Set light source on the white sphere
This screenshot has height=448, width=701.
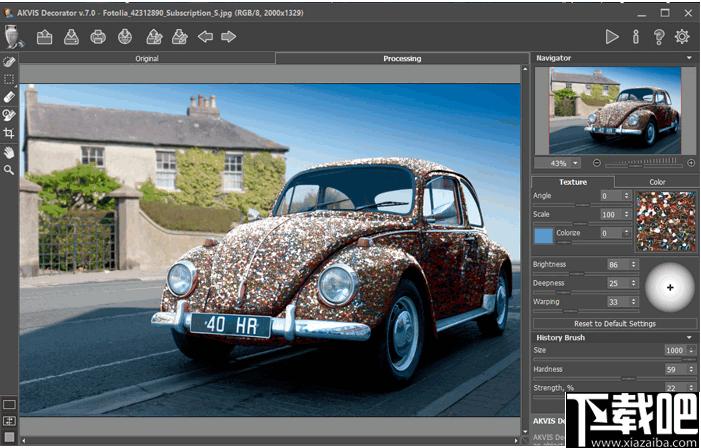point(669,287)
